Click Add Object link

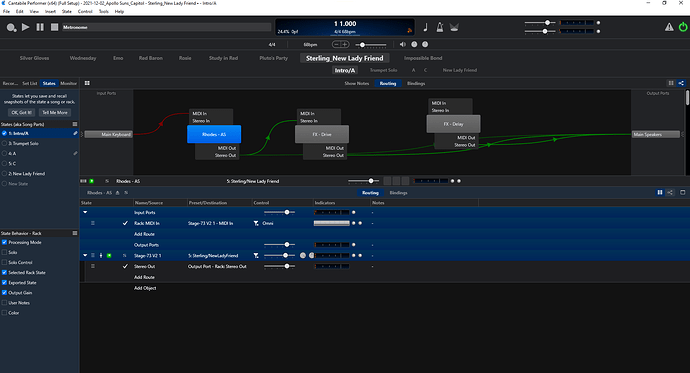(x=145, y=288)
